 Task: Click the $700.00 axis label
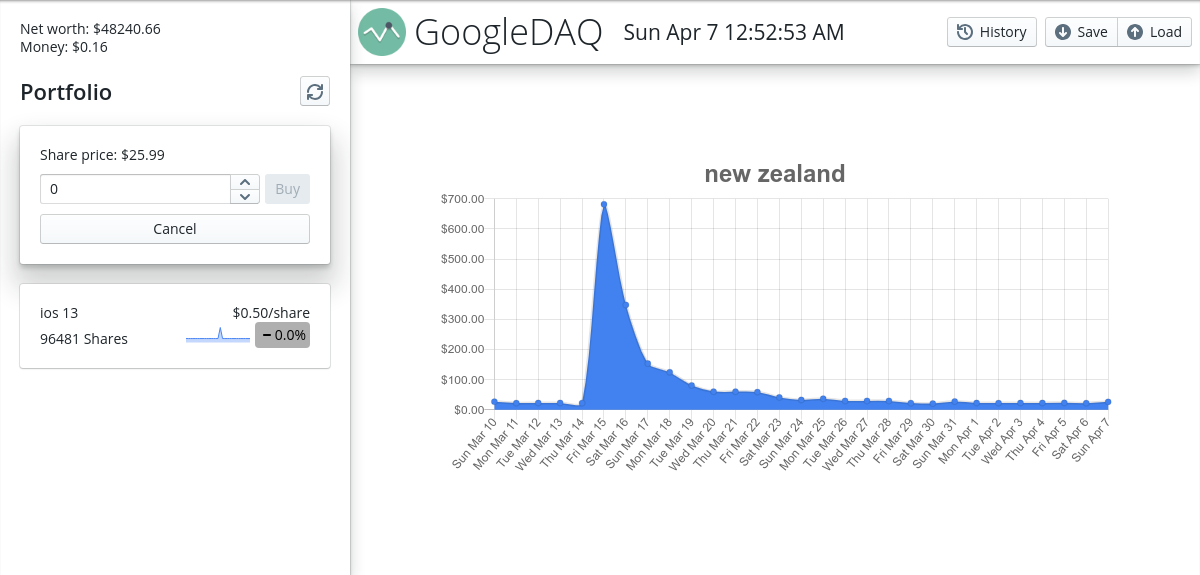(462, 199)
